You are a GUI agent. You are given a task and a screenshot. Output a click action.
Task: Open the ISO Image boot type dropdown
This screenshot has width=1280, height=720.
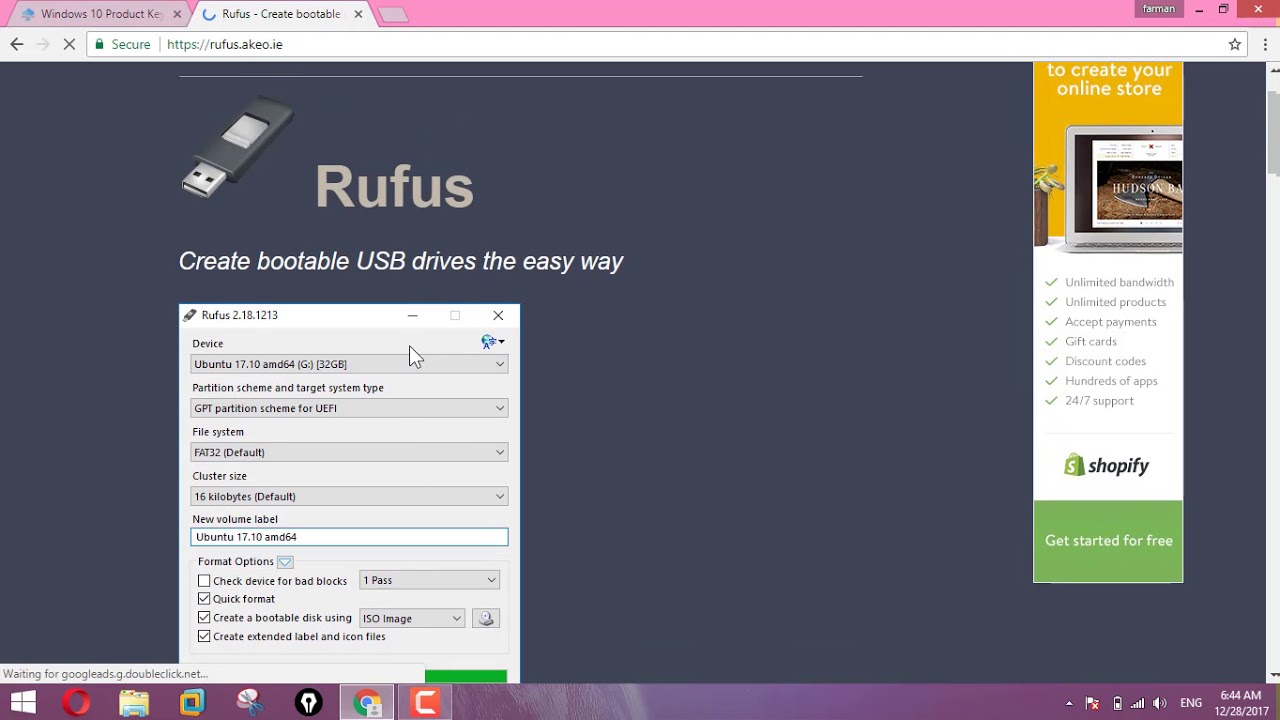point(412,618)
